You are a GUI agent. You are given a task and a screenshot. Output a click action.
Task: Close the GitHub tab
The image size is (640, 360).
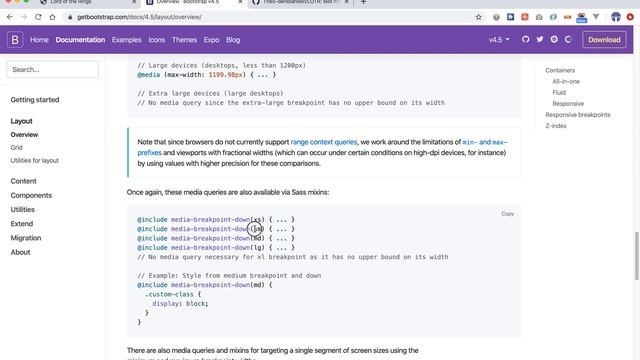tap(347, 2)
